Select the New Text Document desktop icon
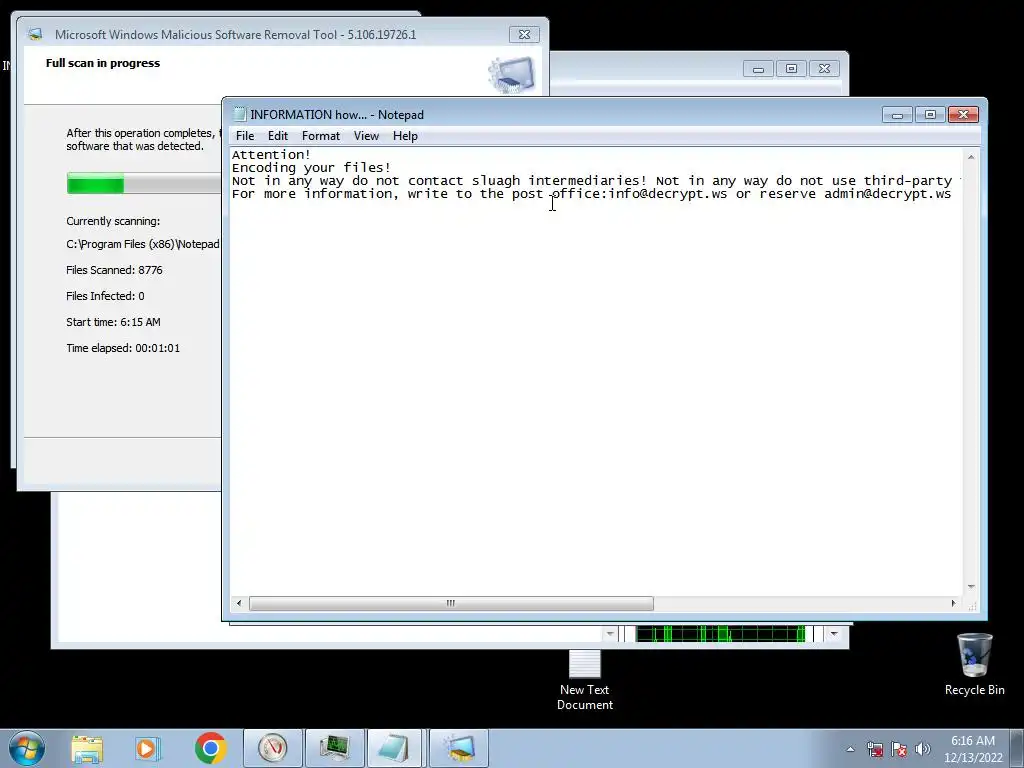 point(584,680)
